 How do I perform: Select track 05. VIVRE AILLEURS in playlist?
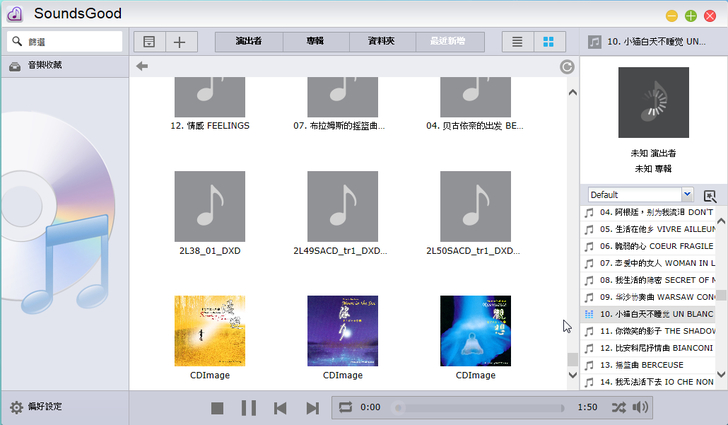tap(648, 229)
